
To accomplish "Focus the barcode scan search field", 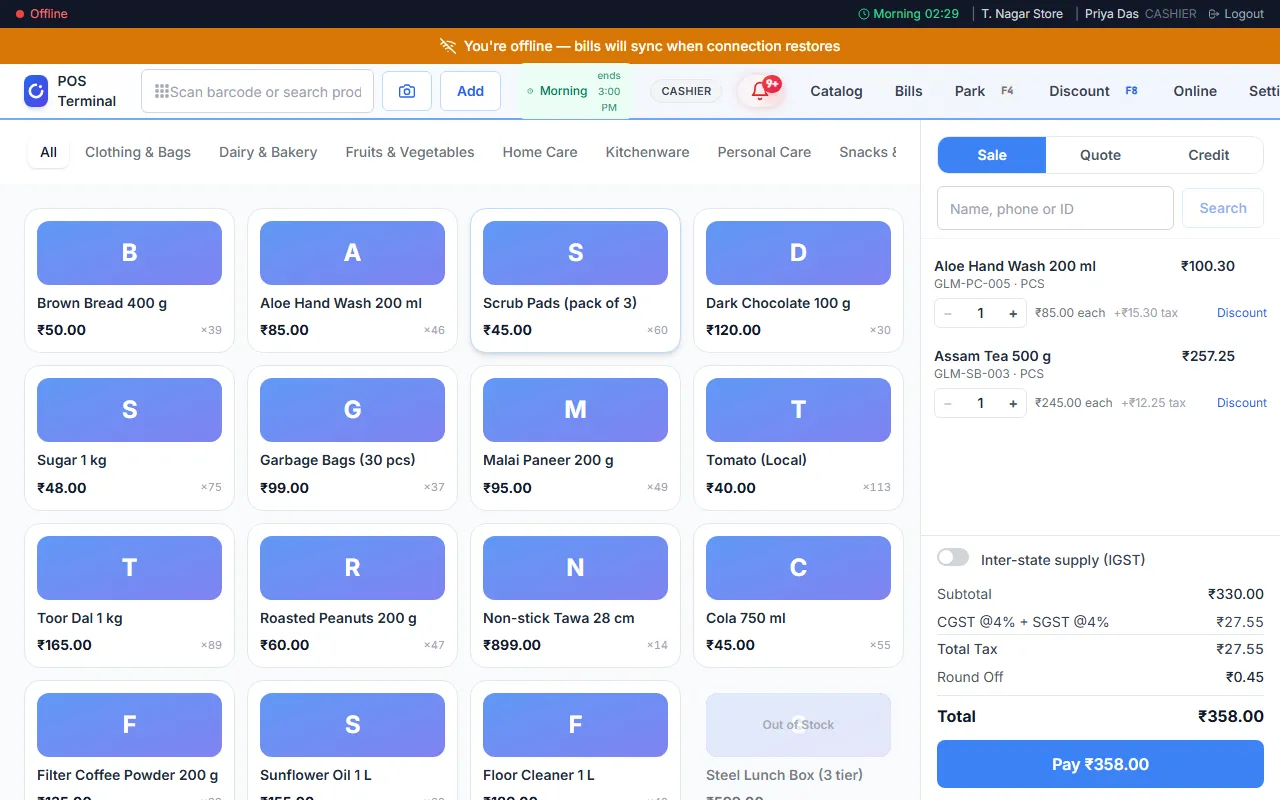I will (257, 91).
